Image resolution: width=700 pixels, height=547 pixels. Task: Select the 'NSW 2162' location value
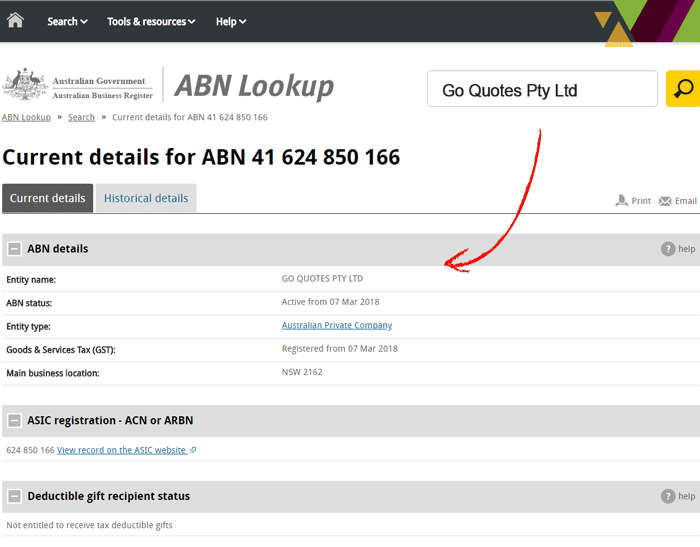click(302, 372)
